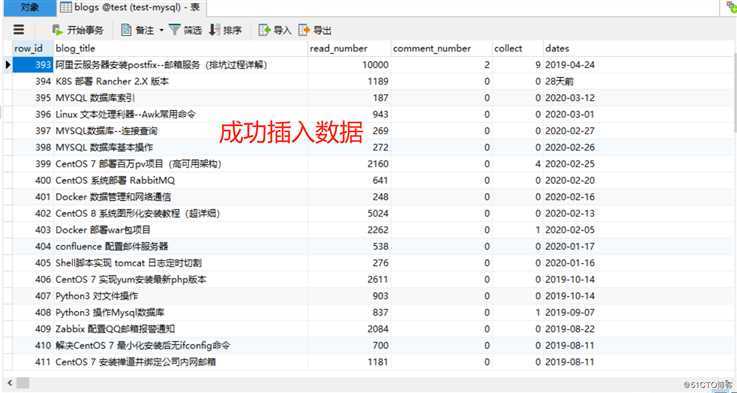
Task: Select row_id cell 406
Action: [32, 280]
